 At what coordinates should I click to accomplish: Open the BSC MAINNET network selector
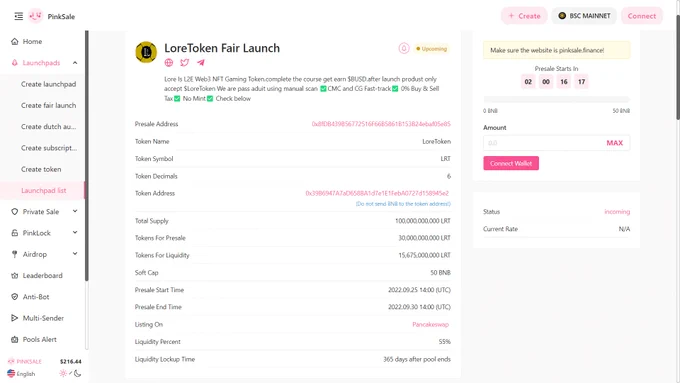coord(584,16)
